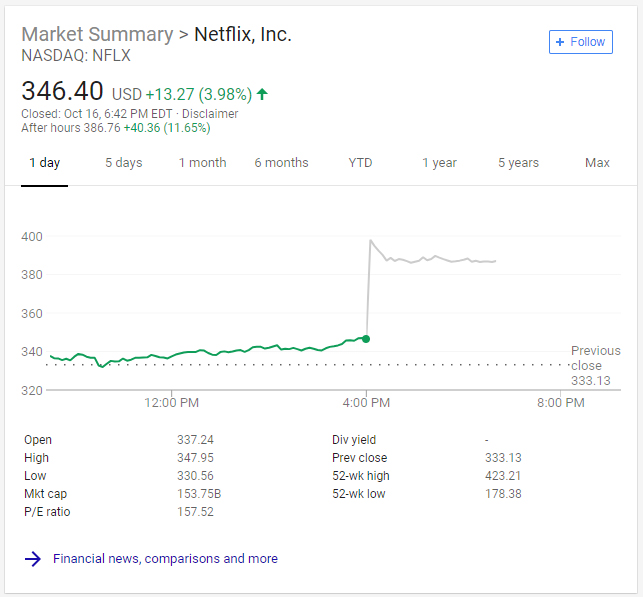Click the green up arrow indicator
This screenshot has height=597, width=643.
[262, 94]
